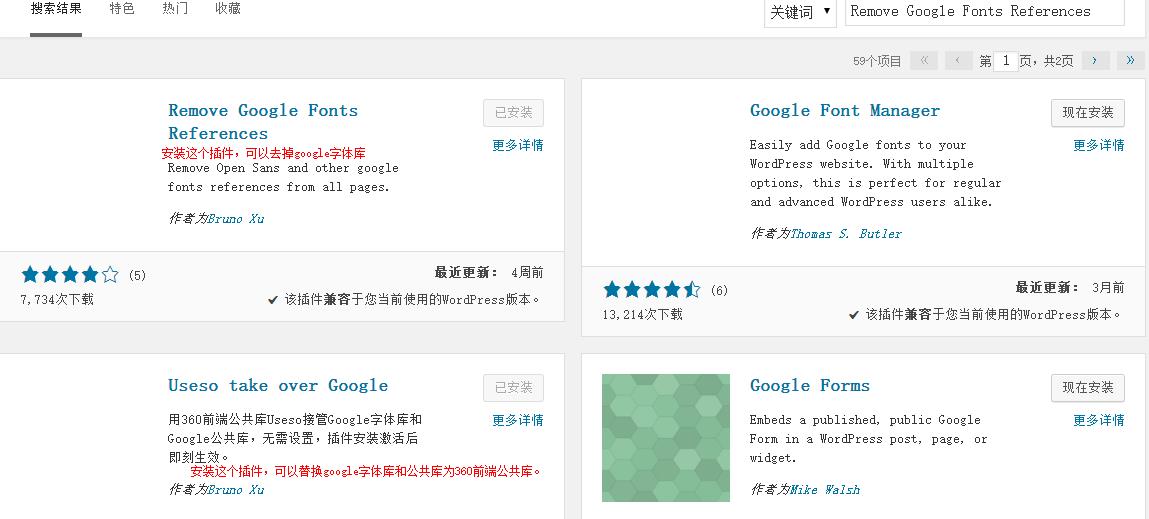Click the green hexagon Google Forms thumbnail
This screenshot has width=1149, height=519.
pyautogui.click(x=666, y=438)
